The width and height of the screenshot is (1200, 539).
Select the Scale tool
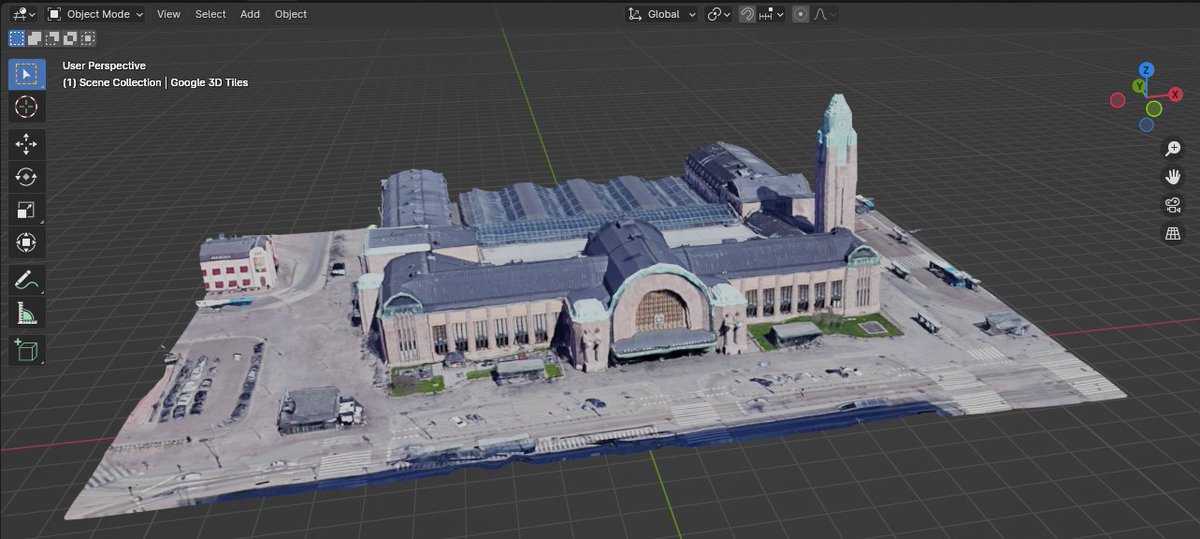coord(27,210)
